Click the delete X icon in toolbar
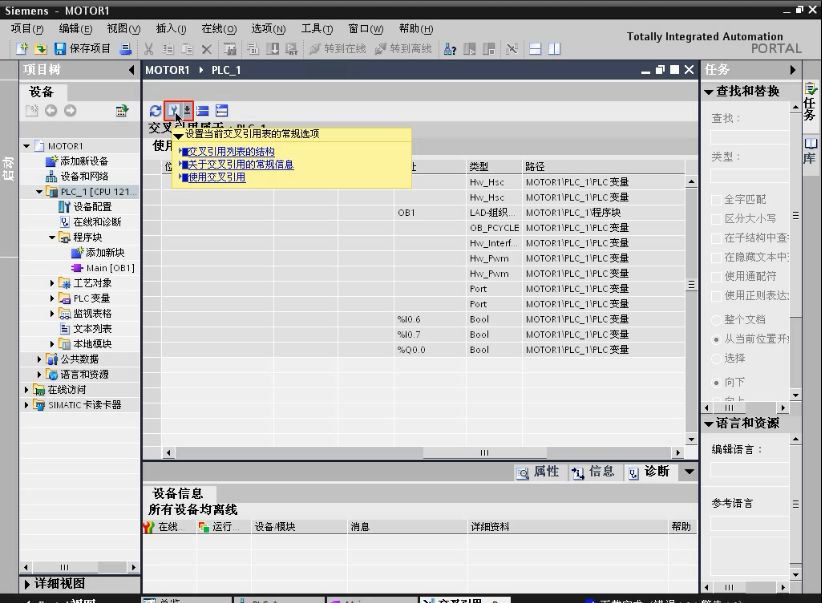Viewport: 822px width, 603px height. click(x=207, y=49)
